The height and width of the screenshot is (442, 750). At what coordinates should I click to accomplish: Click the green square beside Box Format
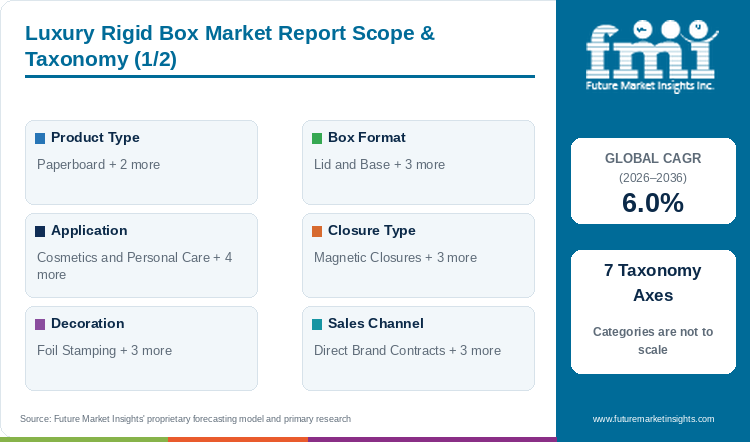(x=317, y=138)
